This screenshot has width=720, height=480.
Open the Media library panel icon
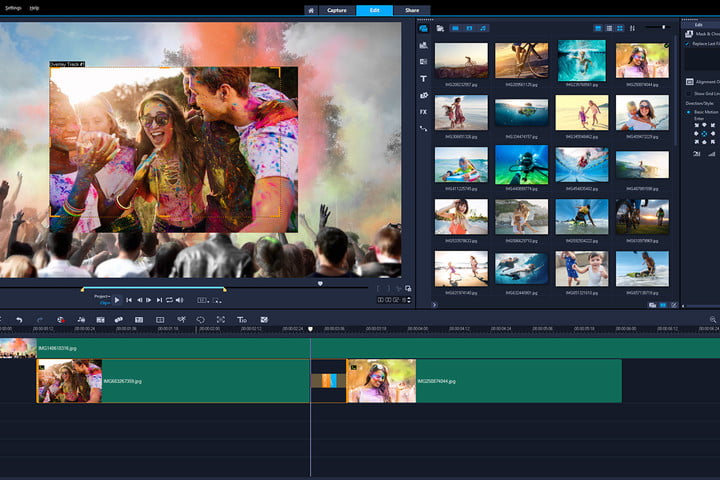[423, 28]
